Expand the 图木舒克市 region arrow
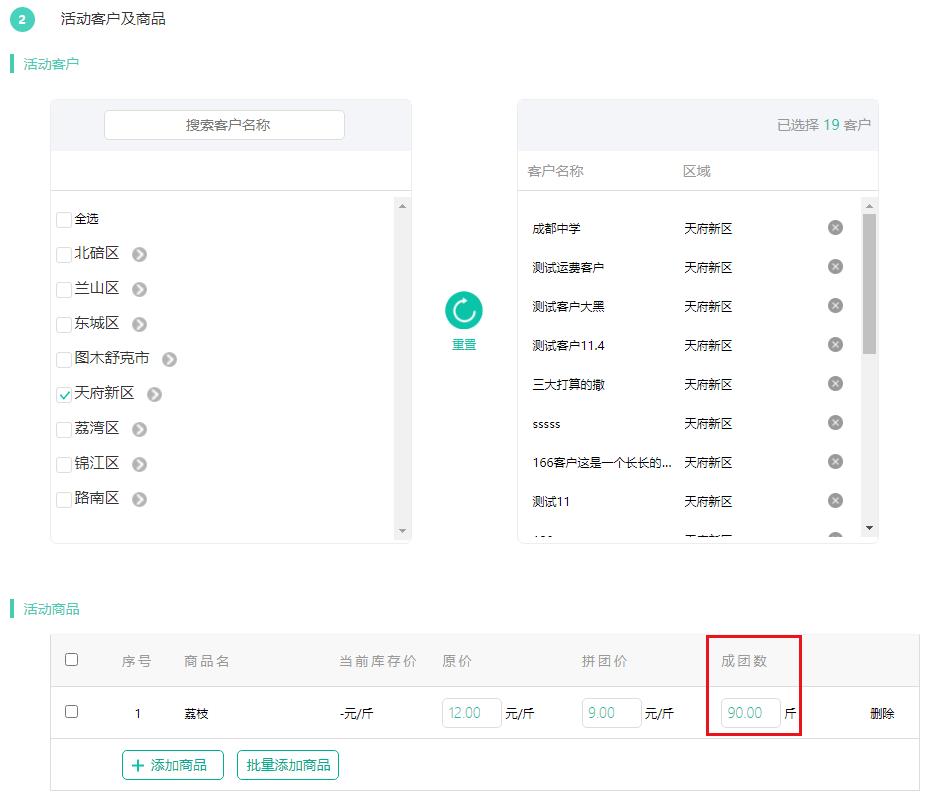The width and height of the screenshot is (929, 799). (169, 358)
